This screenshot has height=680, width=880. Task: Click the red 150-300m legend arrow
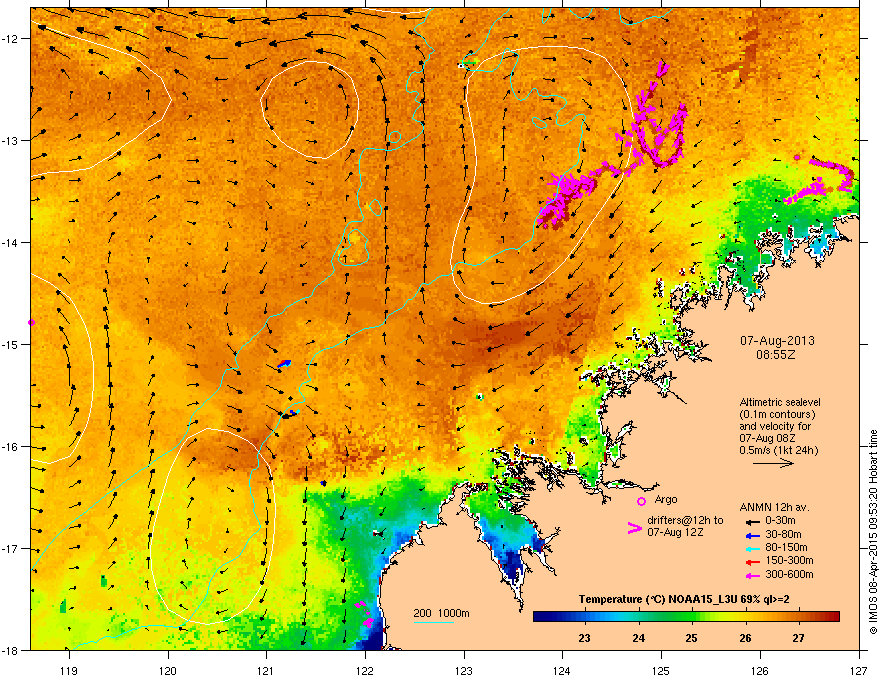(x=752, y=562)
